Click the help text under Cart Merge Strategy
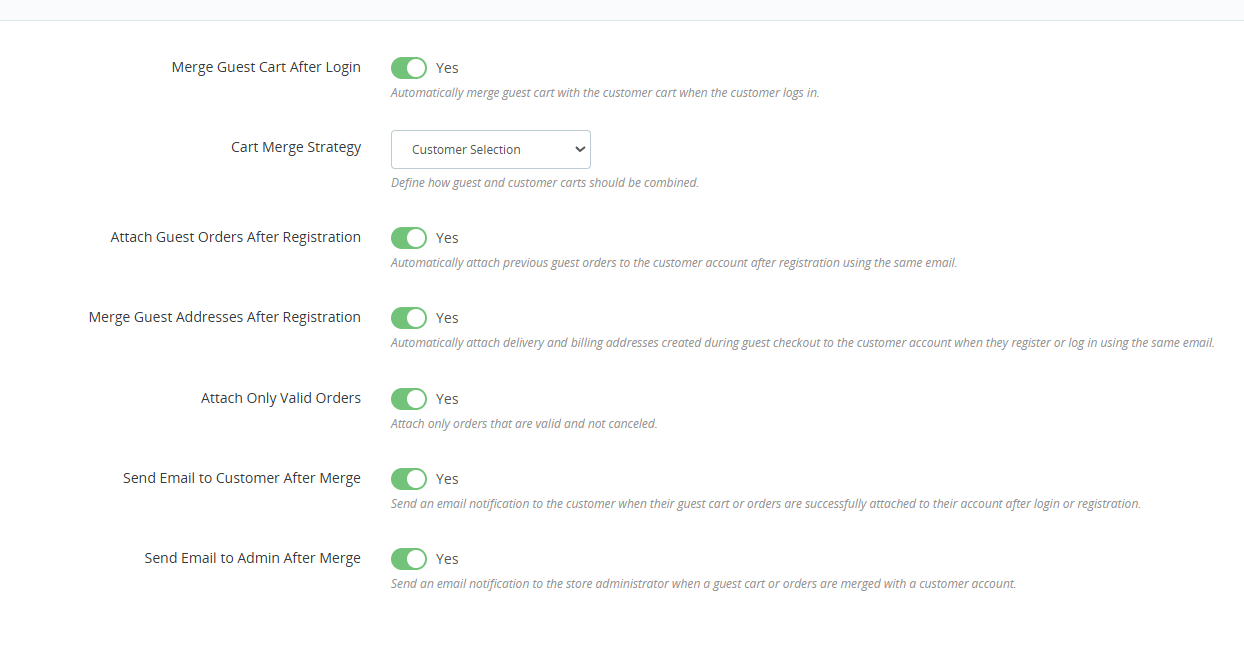 point(545,183)
